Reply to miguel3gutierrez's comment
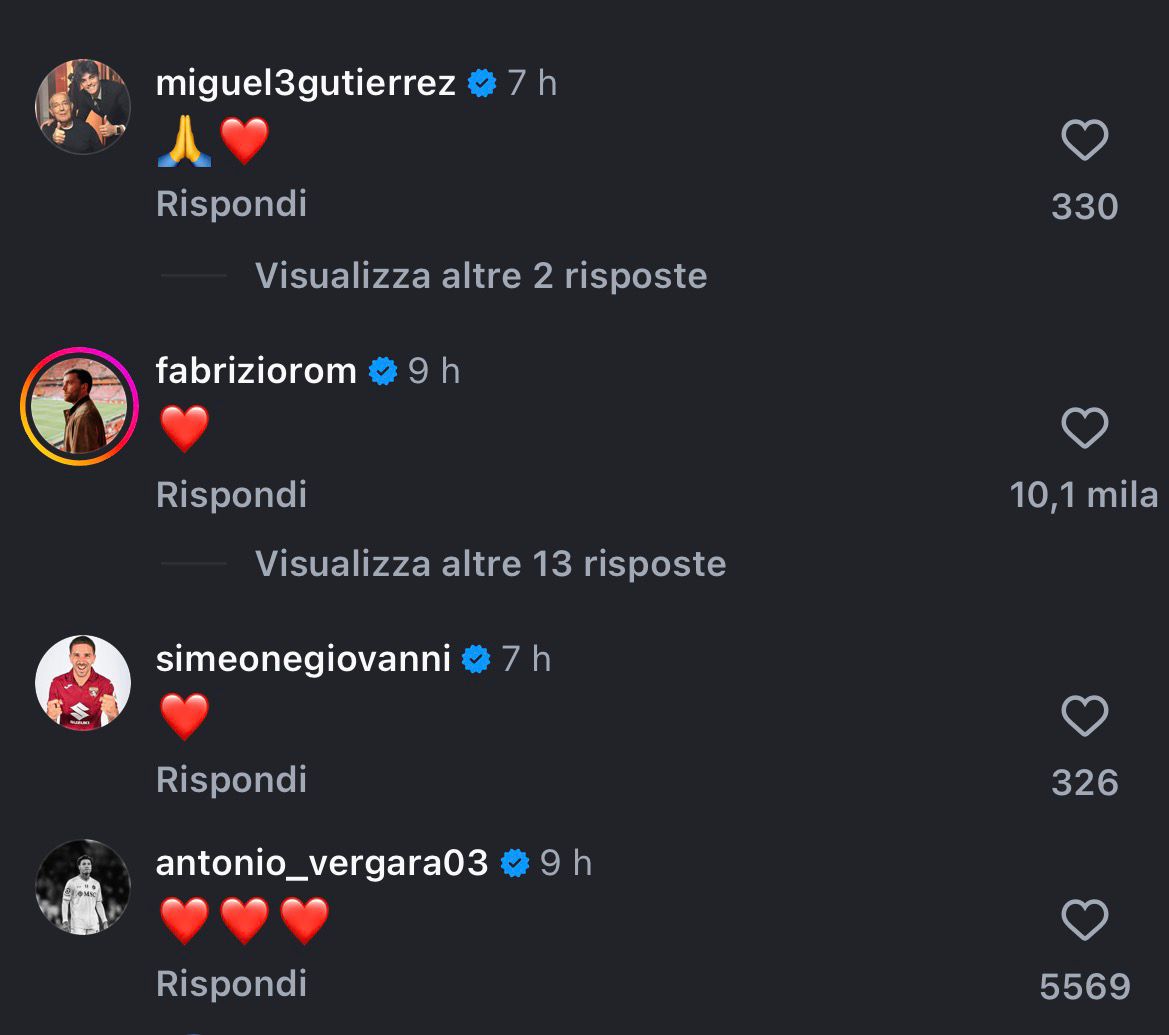1169x1035 pixels. pyautogui.click(x=231, y=205)
